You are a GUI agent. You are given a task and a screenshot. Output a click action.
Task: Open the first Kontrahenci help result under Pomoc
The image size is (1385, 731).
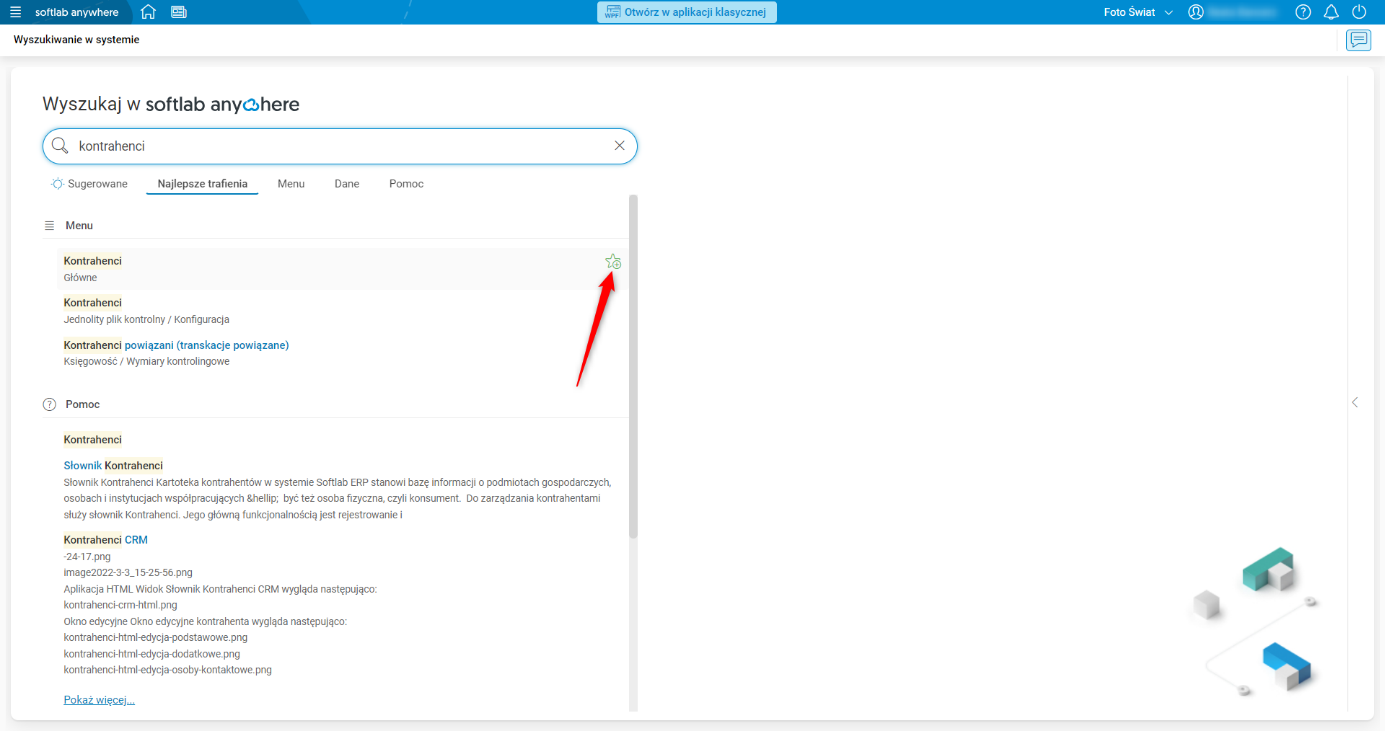point(92,440)
